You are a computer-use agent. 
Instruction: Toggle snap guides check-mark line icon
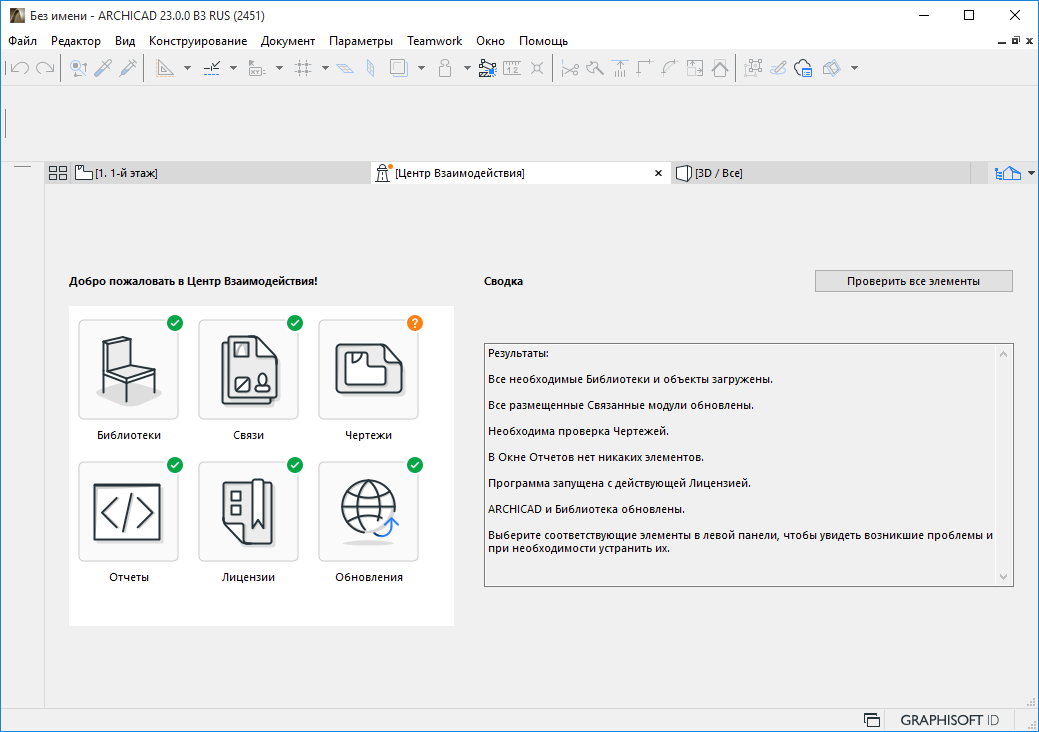pyautogui.click(x=211, y=68)
